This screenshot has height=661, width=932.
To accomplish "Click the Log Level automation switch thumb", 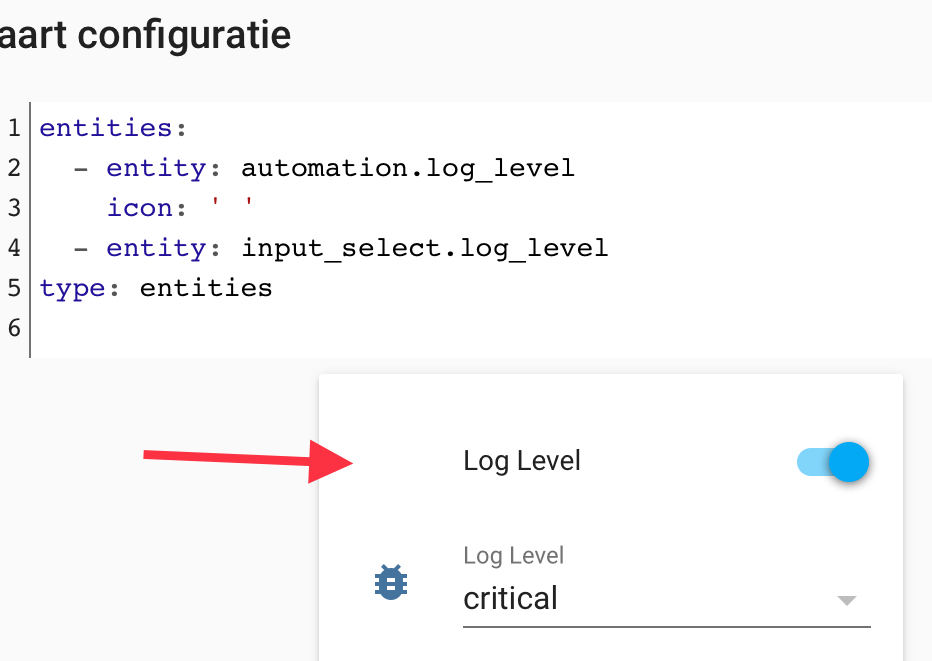I will pyautogui.click(x=849, y=462).
